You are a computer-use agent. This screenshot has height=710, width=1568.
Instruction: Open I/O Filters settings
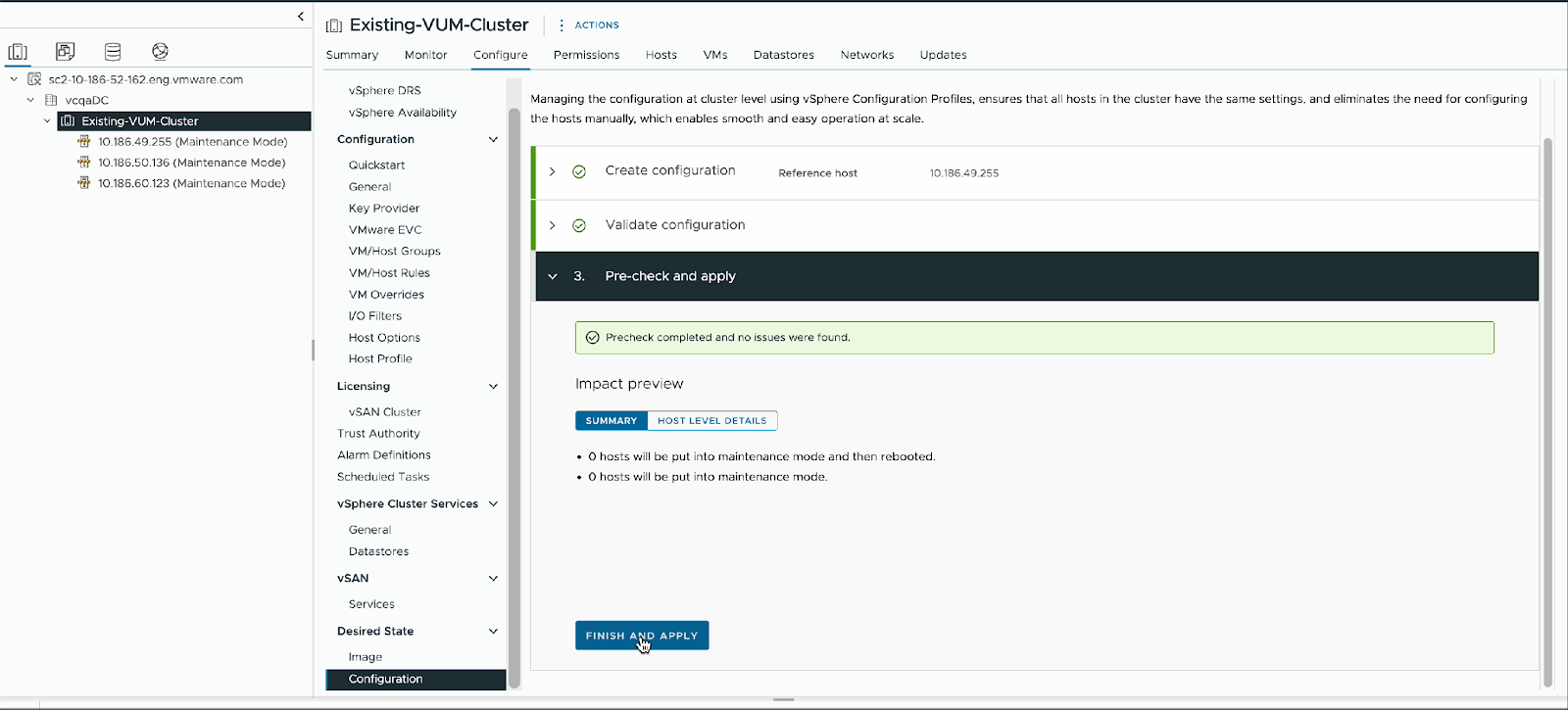coord(375,316)
